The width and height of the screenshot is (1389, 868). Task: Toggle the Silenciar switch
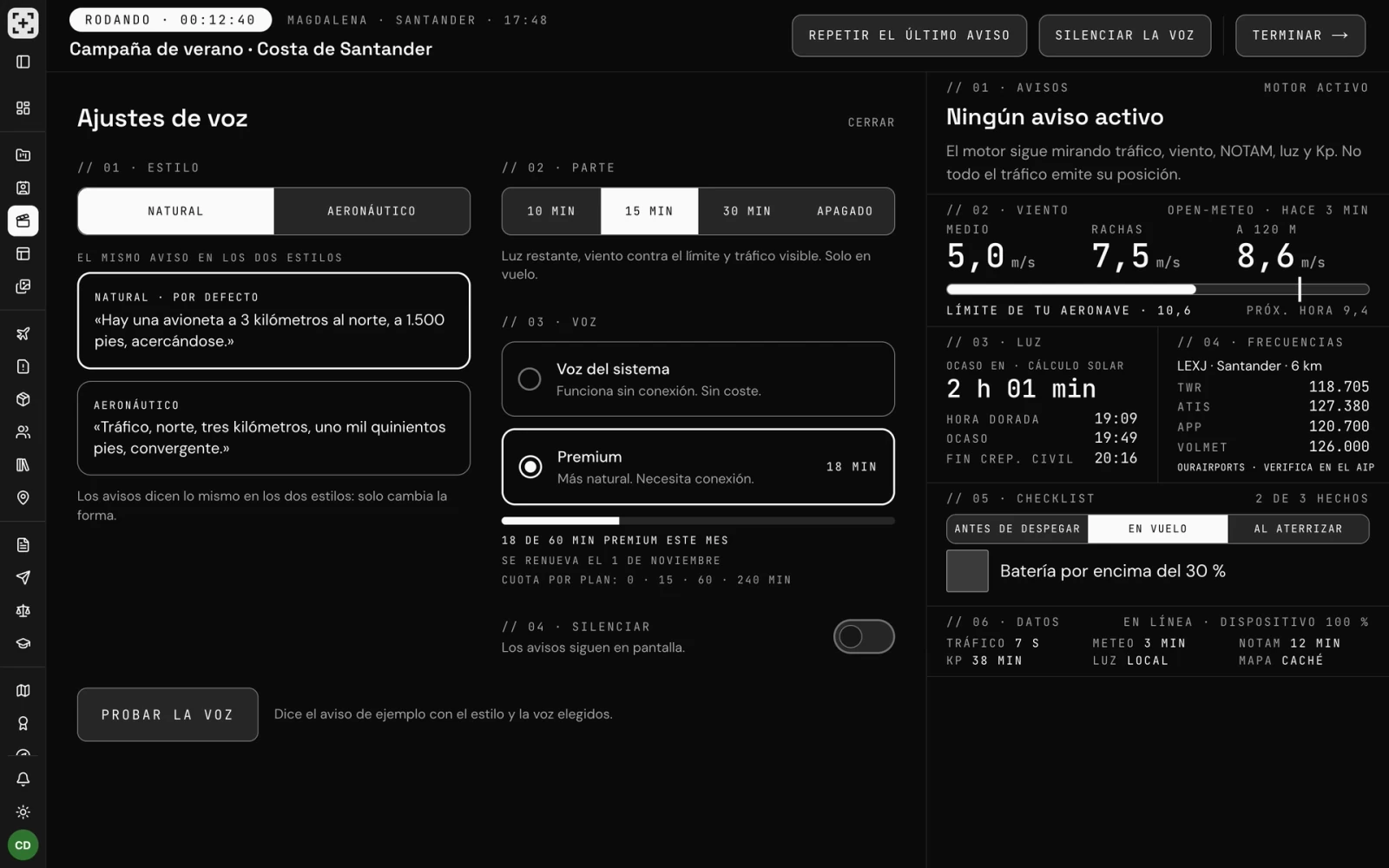pyautogui.click(x=864, y=636)
